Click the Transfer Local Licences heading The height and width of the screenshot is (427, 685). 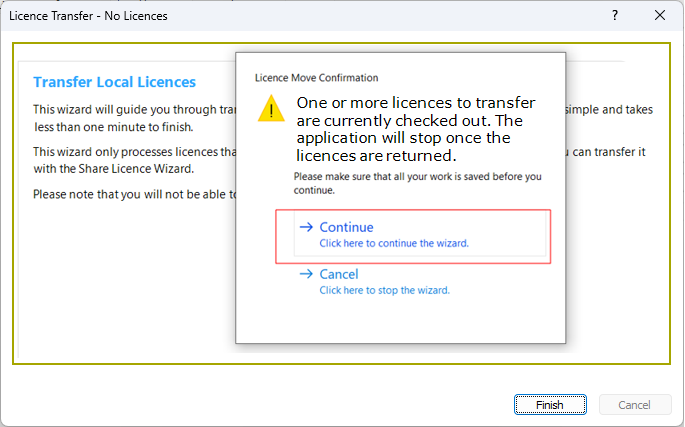click(x=114, y=82)
